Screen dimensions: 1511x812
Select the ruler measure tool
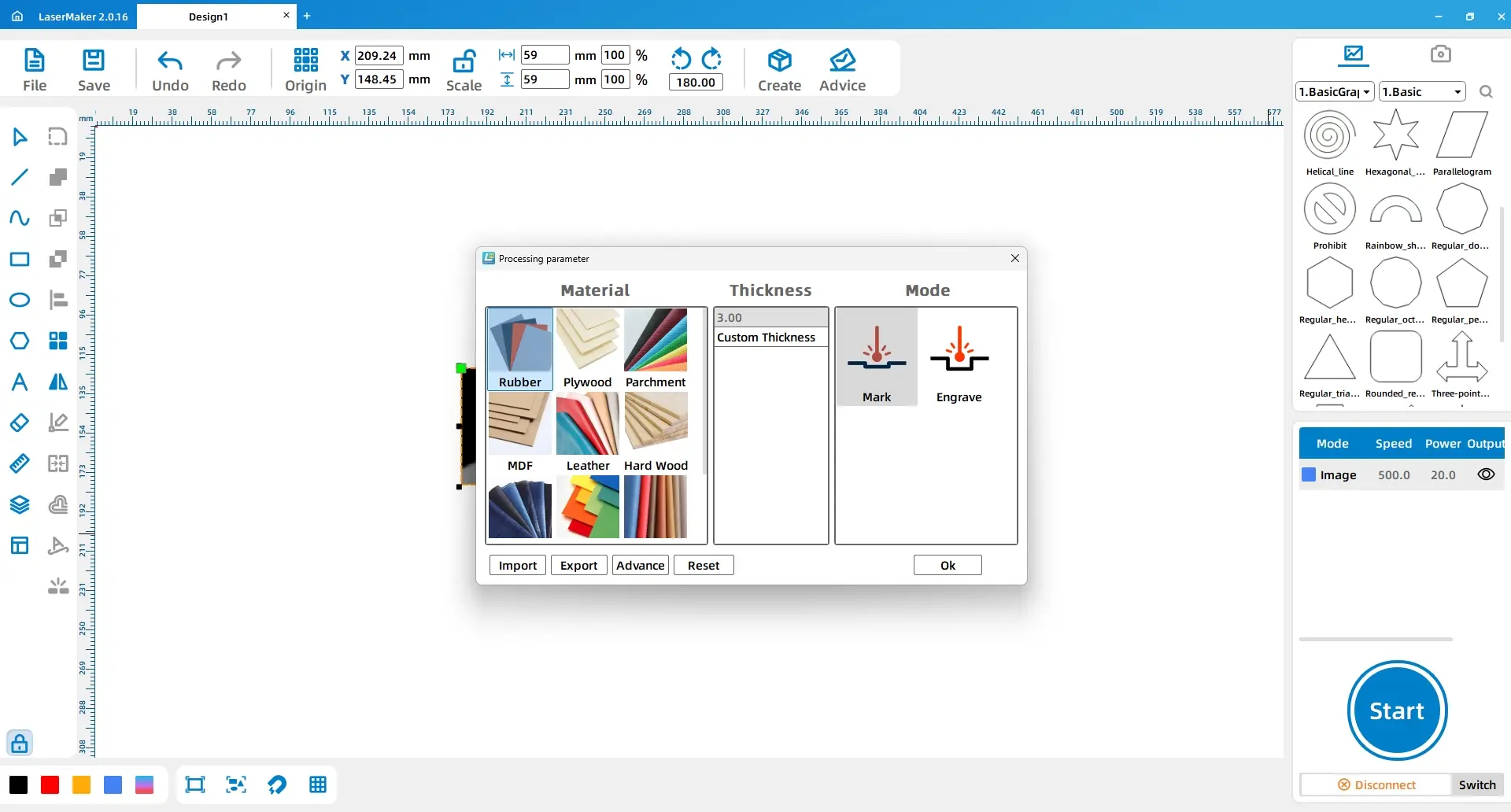[20, 463]
